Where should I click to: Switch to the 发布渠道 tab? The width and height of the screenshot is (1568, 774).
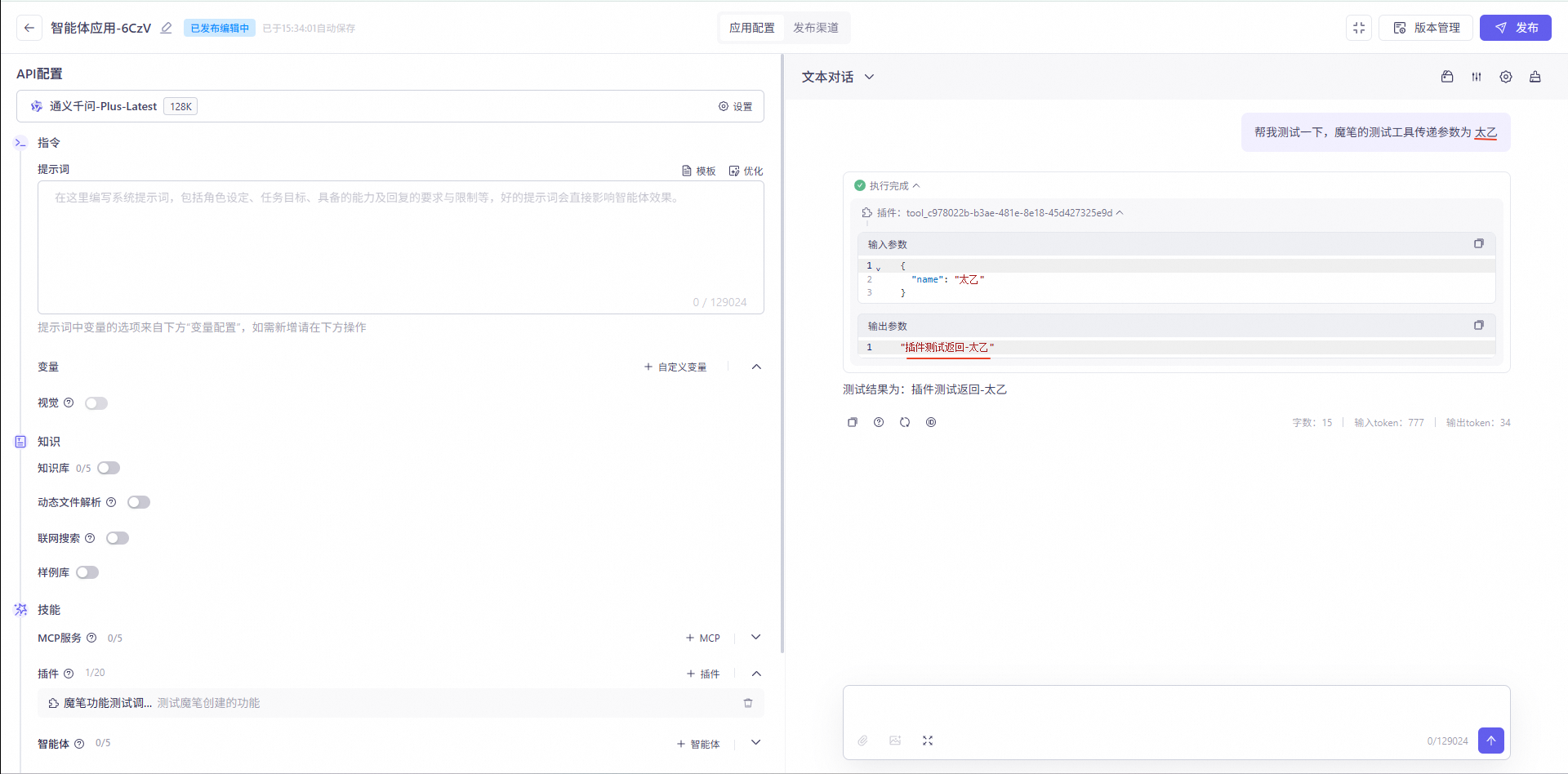pos(816,28)
